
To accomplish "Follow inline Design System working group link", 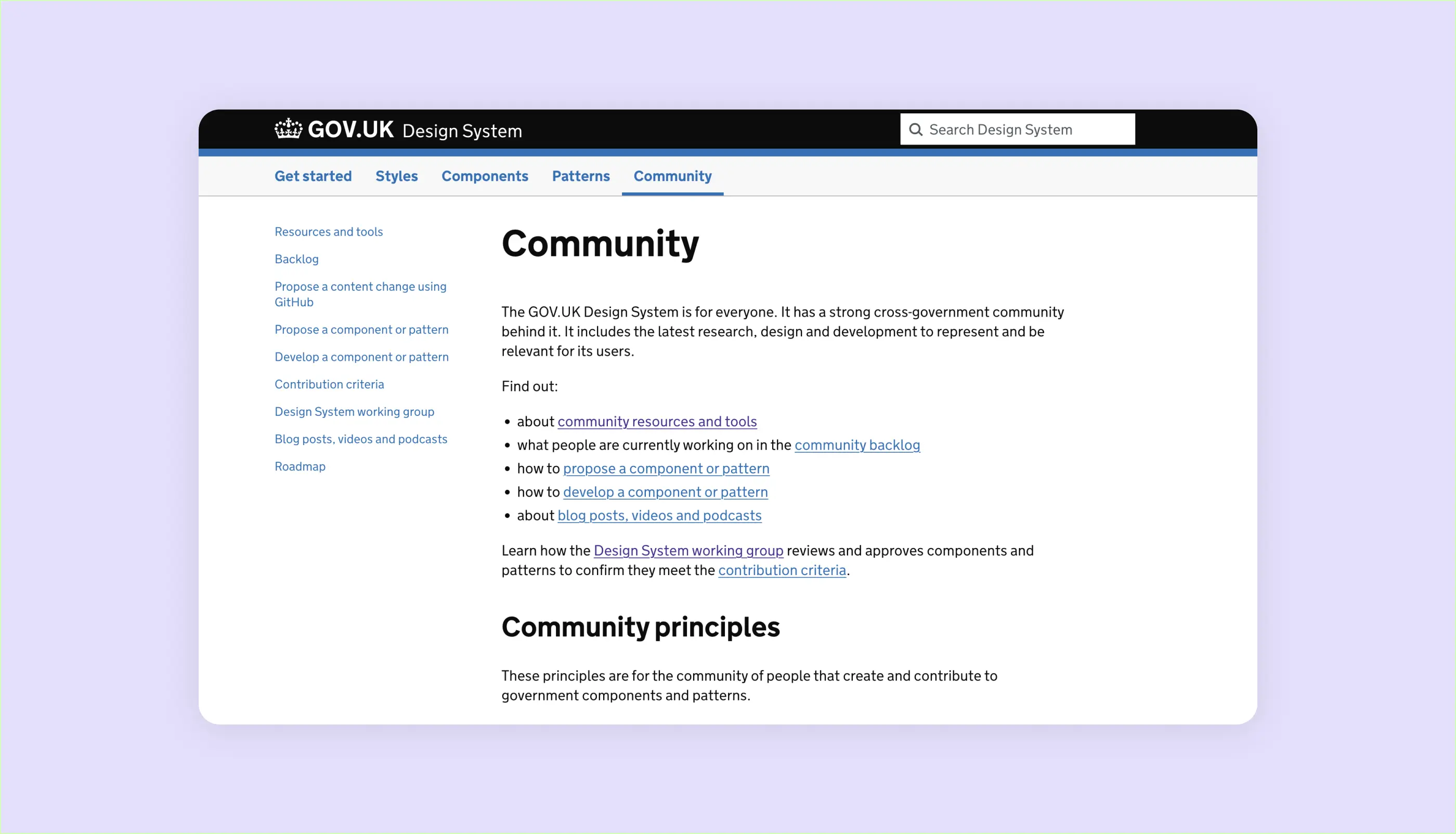I will pyautogui.click(x=688, y=551).
